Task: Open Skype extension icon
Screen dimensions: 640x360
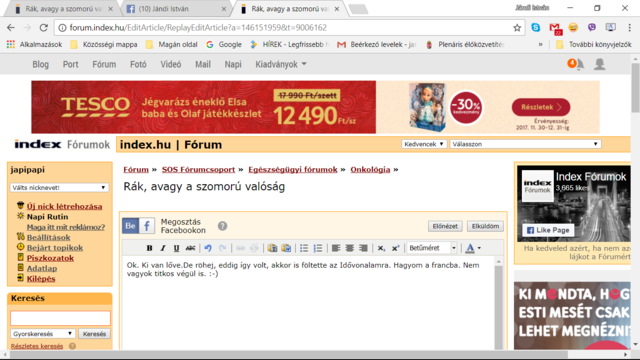Action: pos(536,28)
